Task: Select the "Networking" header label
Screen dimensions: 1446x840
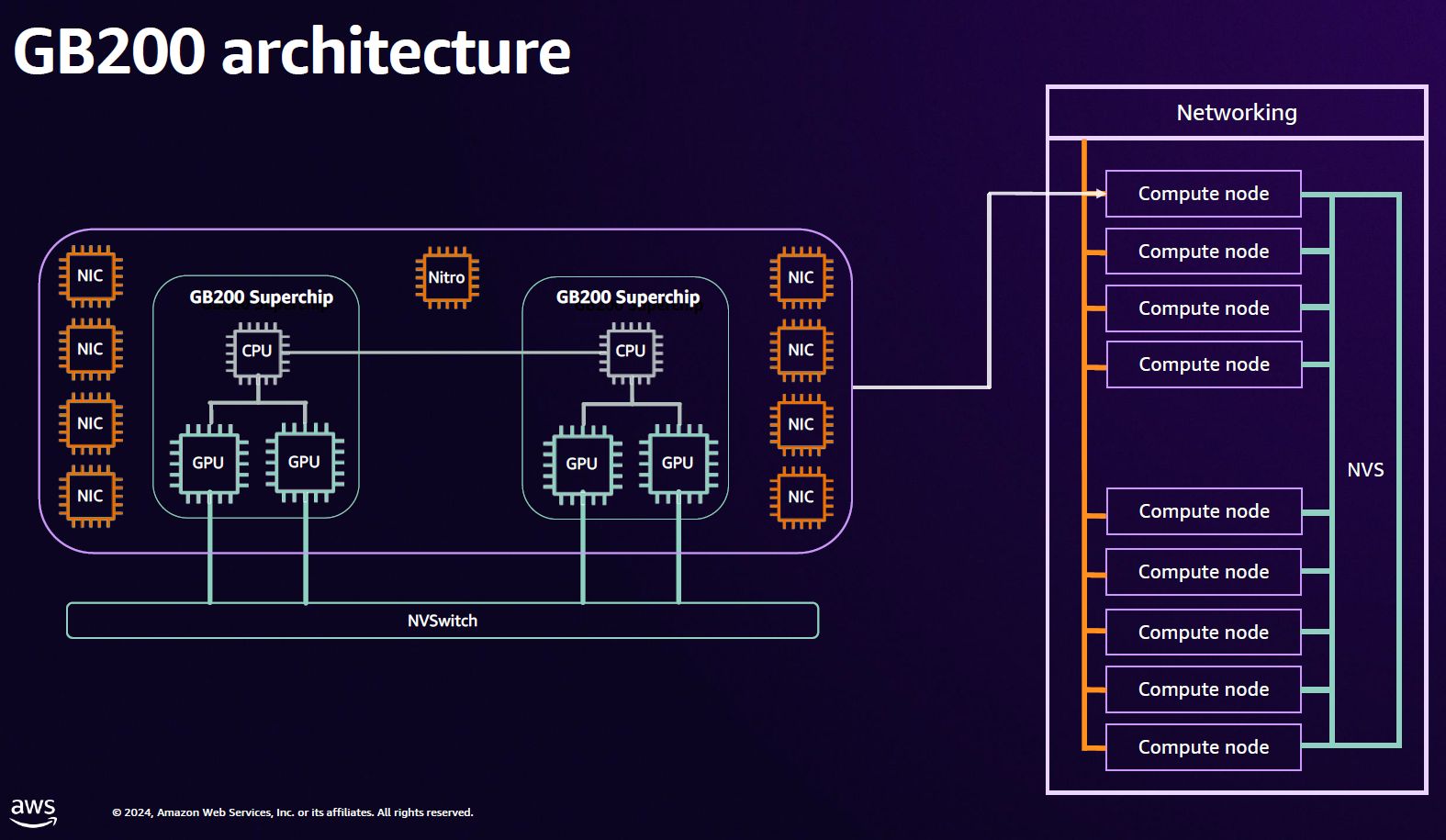Action: tap(1237, 113)
